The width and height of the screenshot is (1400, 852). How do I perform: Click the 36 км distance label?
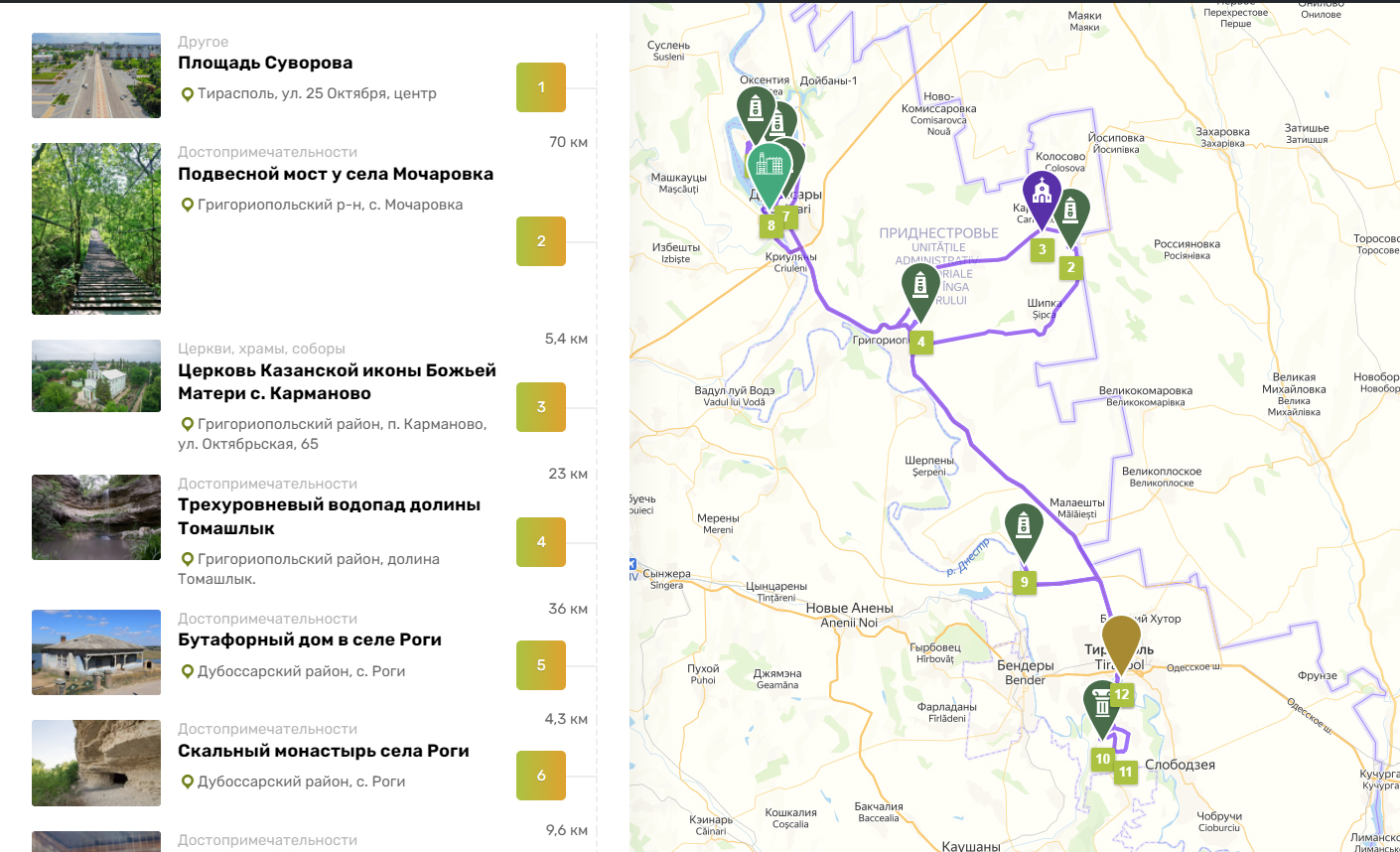pos(568,609)
